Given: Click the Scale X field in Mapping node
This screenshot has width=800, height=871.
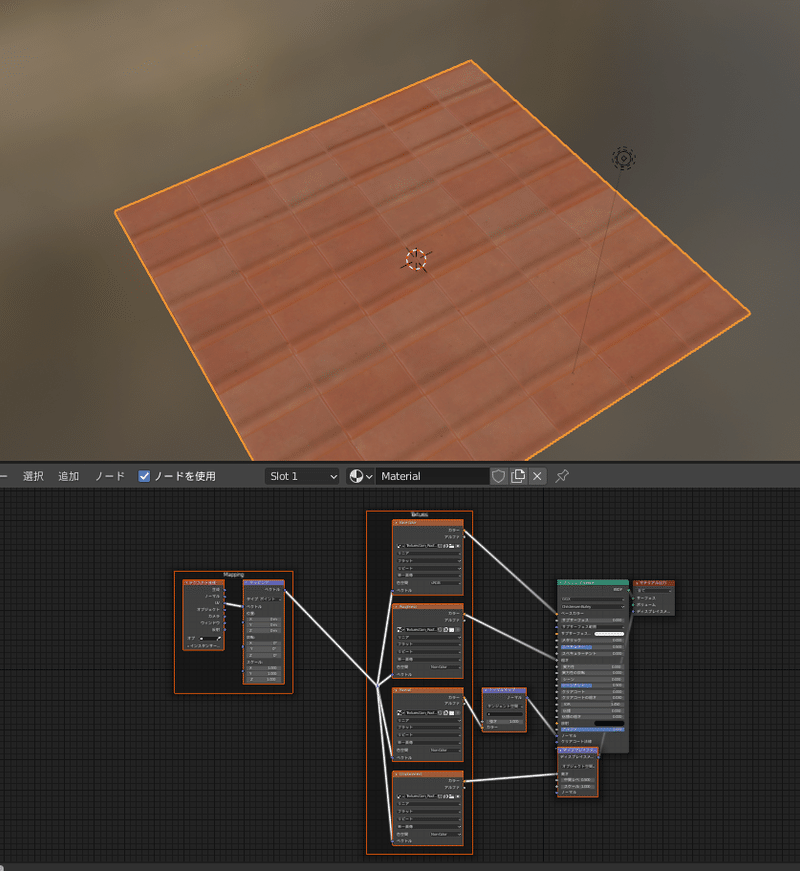Looking at the screenshot, I should point(264,668).
